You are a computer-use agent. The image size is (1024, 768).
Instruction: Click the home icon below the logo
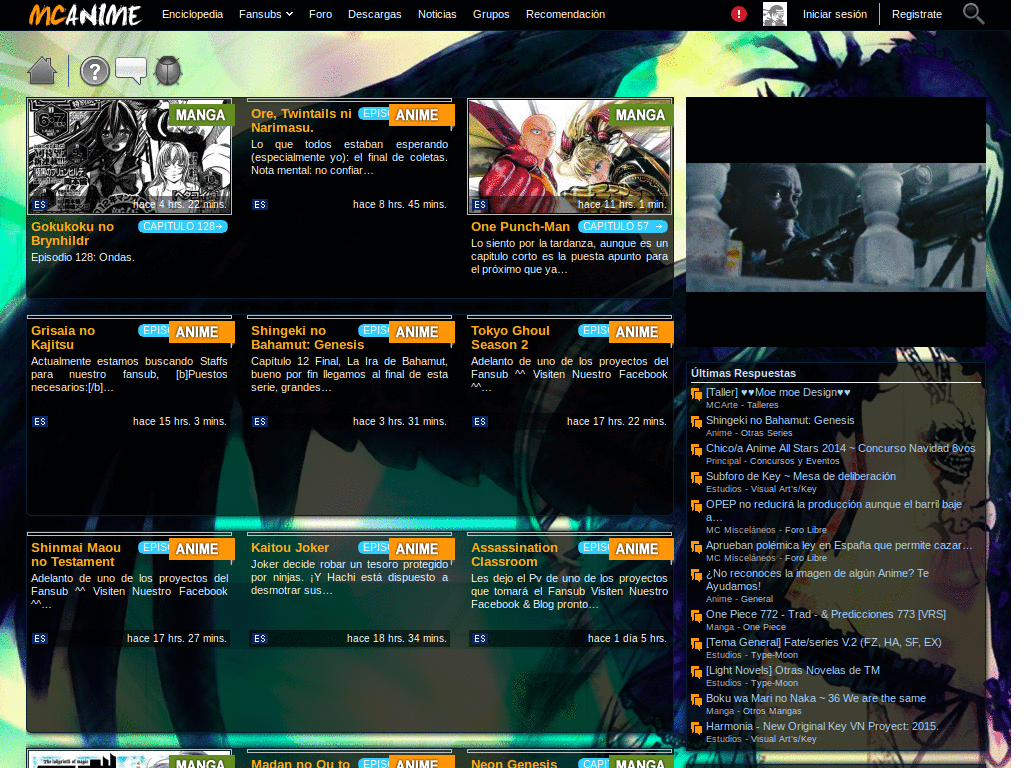click(42, 71)
